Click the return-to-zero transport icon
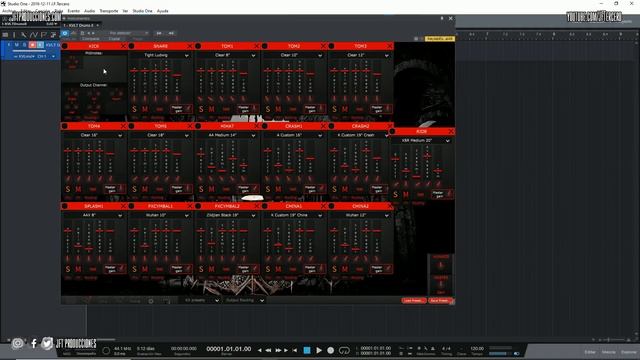 pyautogui.click(x=295, y=350)
